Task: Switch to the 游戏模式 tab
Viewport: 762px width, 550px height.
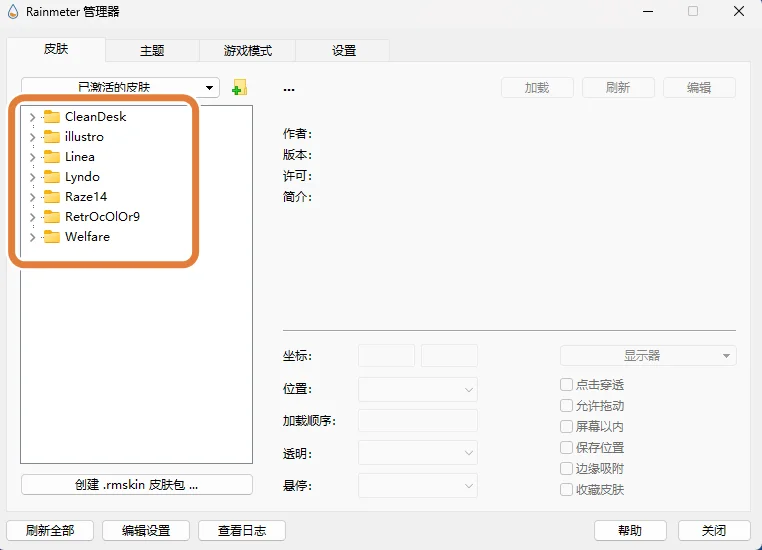Action: point(247,51)
